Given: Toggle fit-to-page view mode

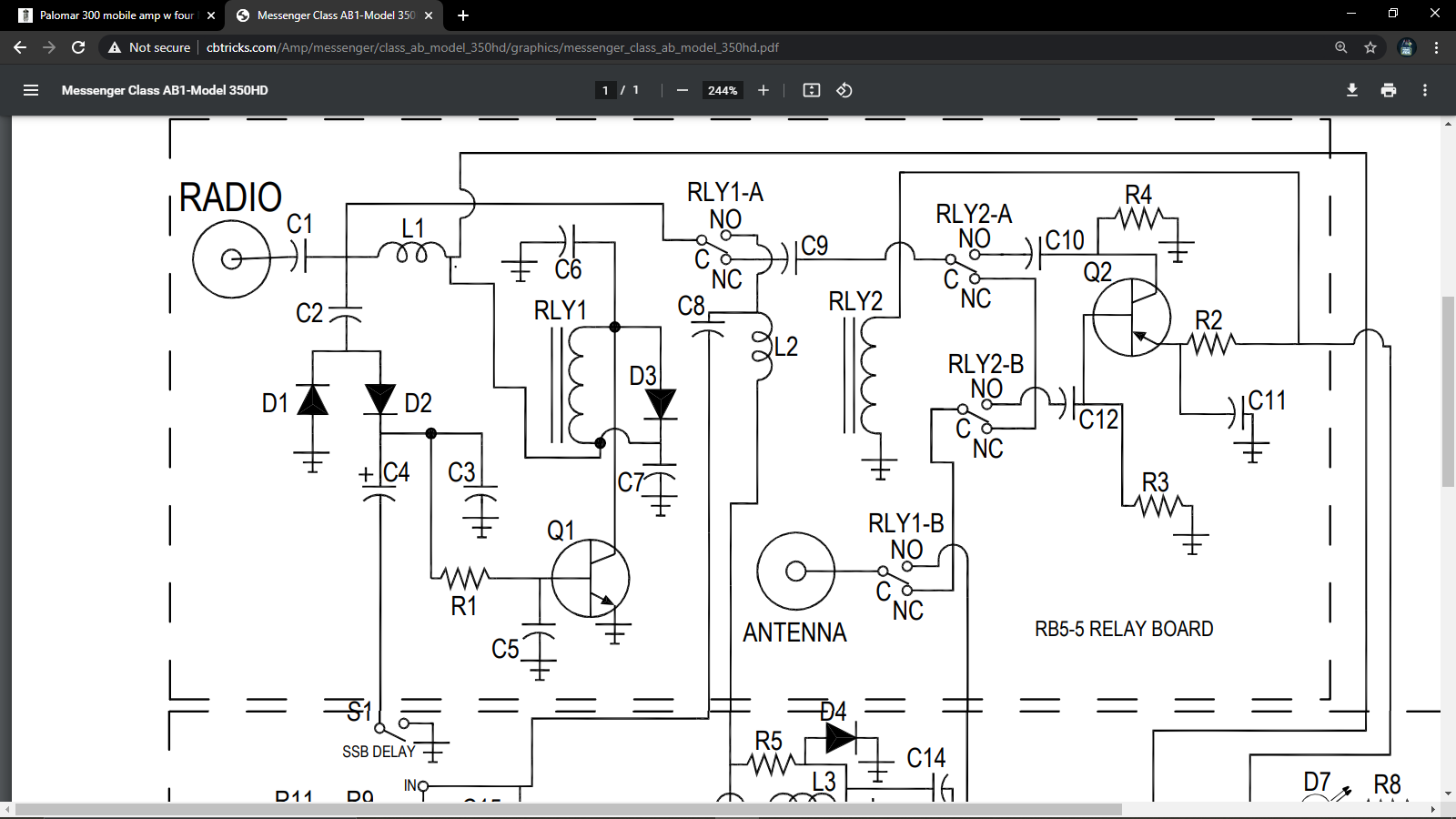Looking at the screenshot, I should click(810, 90).
